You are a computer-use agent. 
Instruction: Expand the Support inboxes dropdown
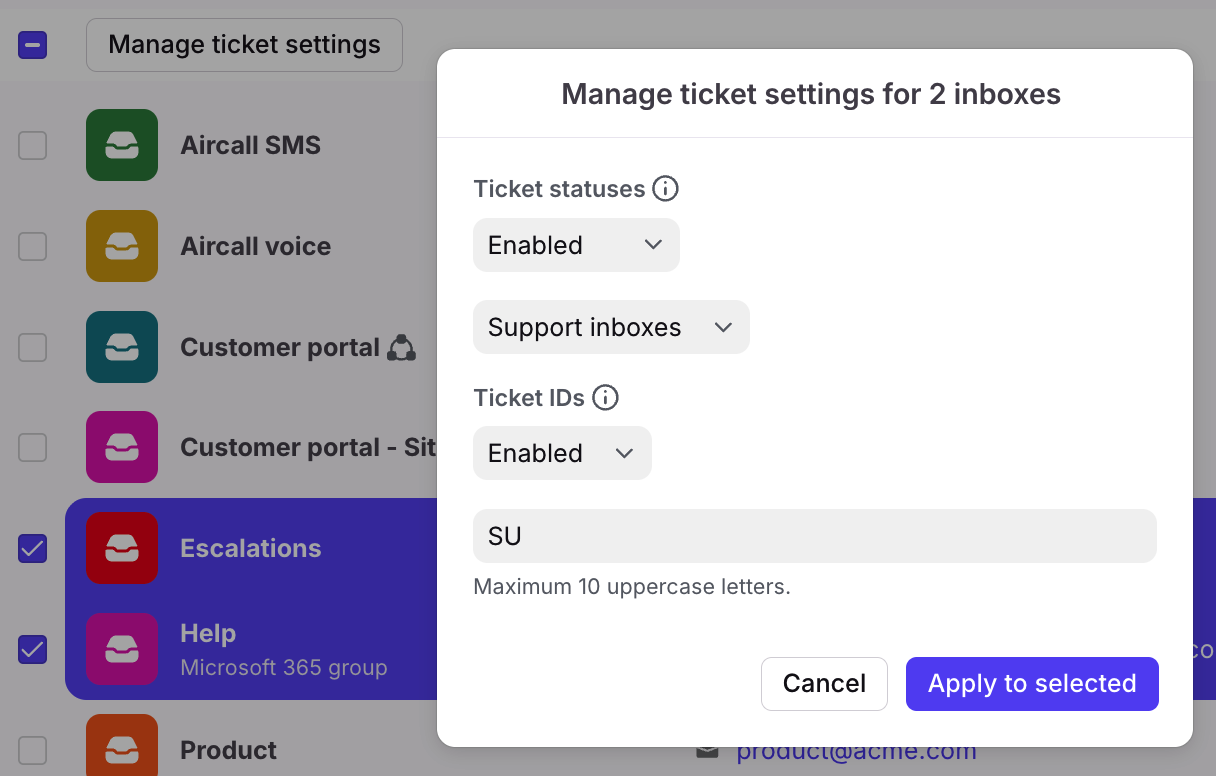pyautogui.click(x=610, y=327)
